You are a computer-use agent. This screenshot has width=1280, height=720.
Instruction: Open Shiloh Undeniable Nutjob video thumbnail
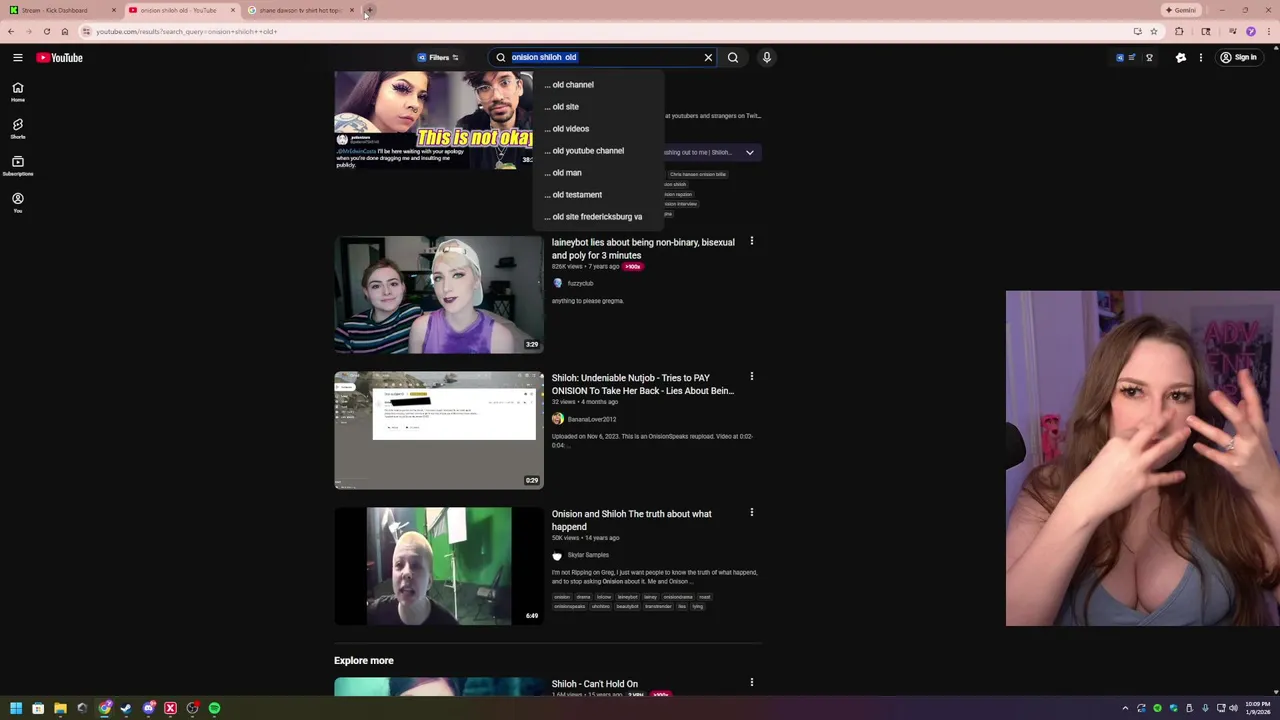(x=439, y=430)
